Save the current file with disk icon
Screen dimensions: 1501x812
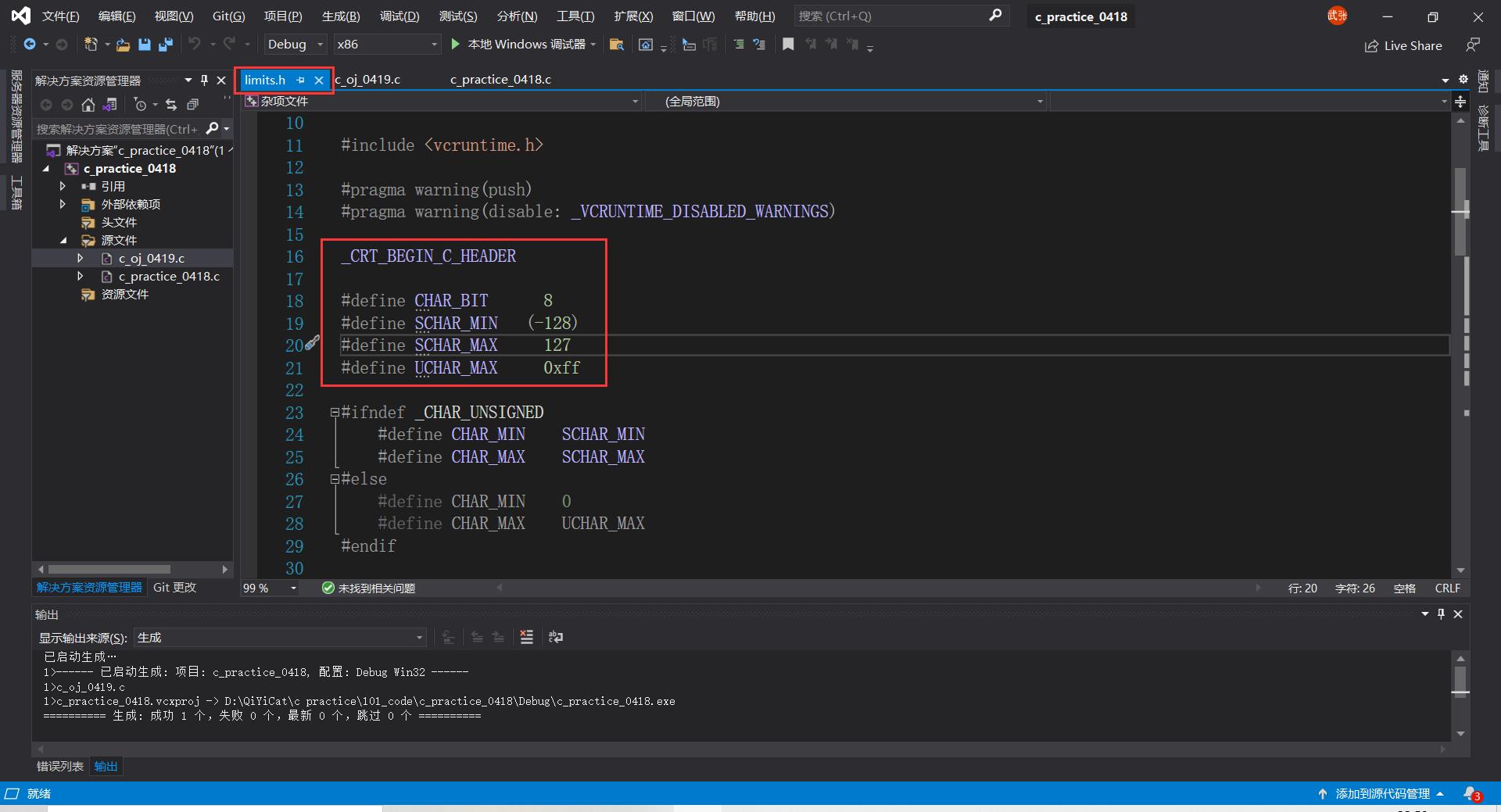[x=144, y=45]
